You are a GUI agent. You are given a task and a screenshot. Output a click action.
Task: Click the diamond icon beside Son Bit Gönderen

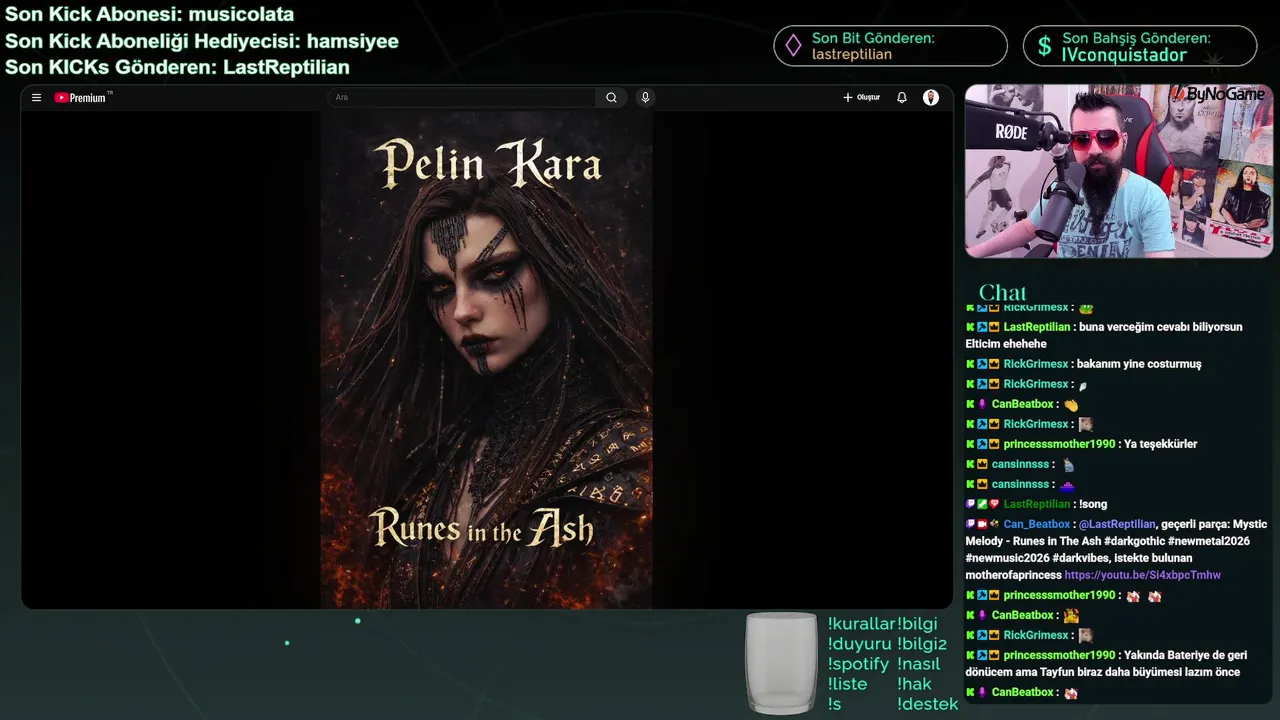[793, 46]
